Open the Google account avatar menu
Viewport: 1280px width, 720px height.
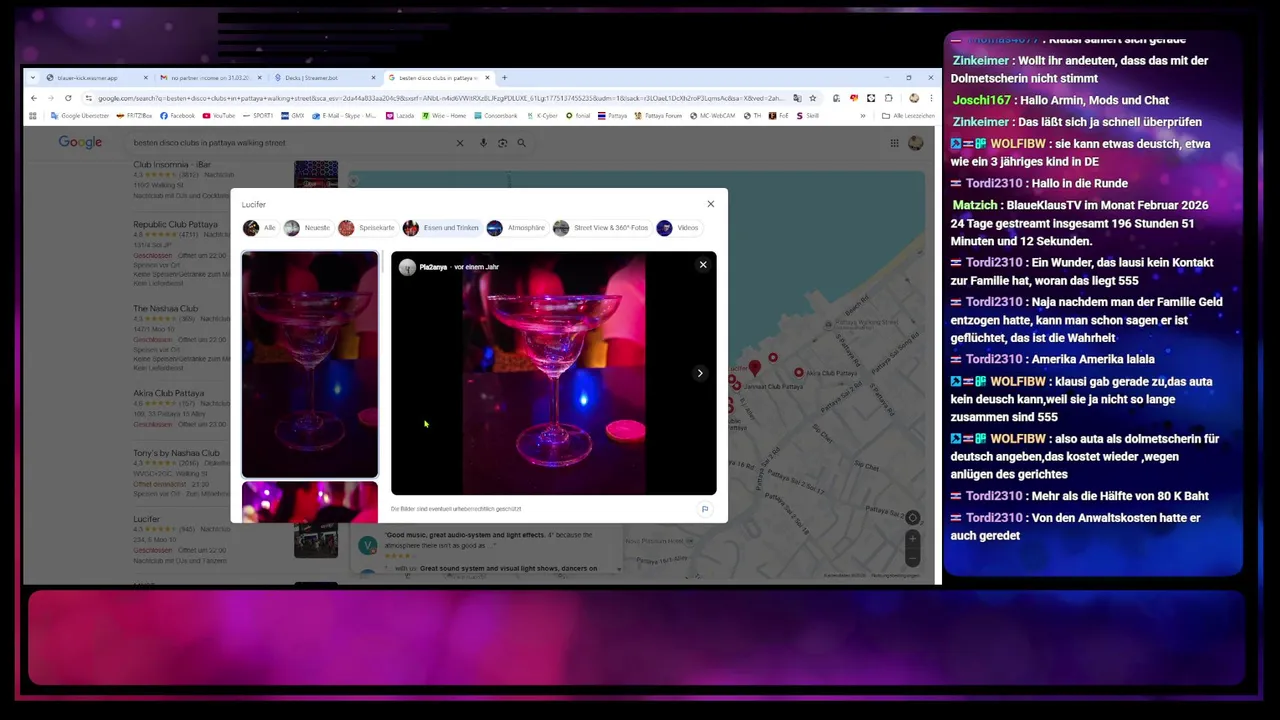(915, 143)
